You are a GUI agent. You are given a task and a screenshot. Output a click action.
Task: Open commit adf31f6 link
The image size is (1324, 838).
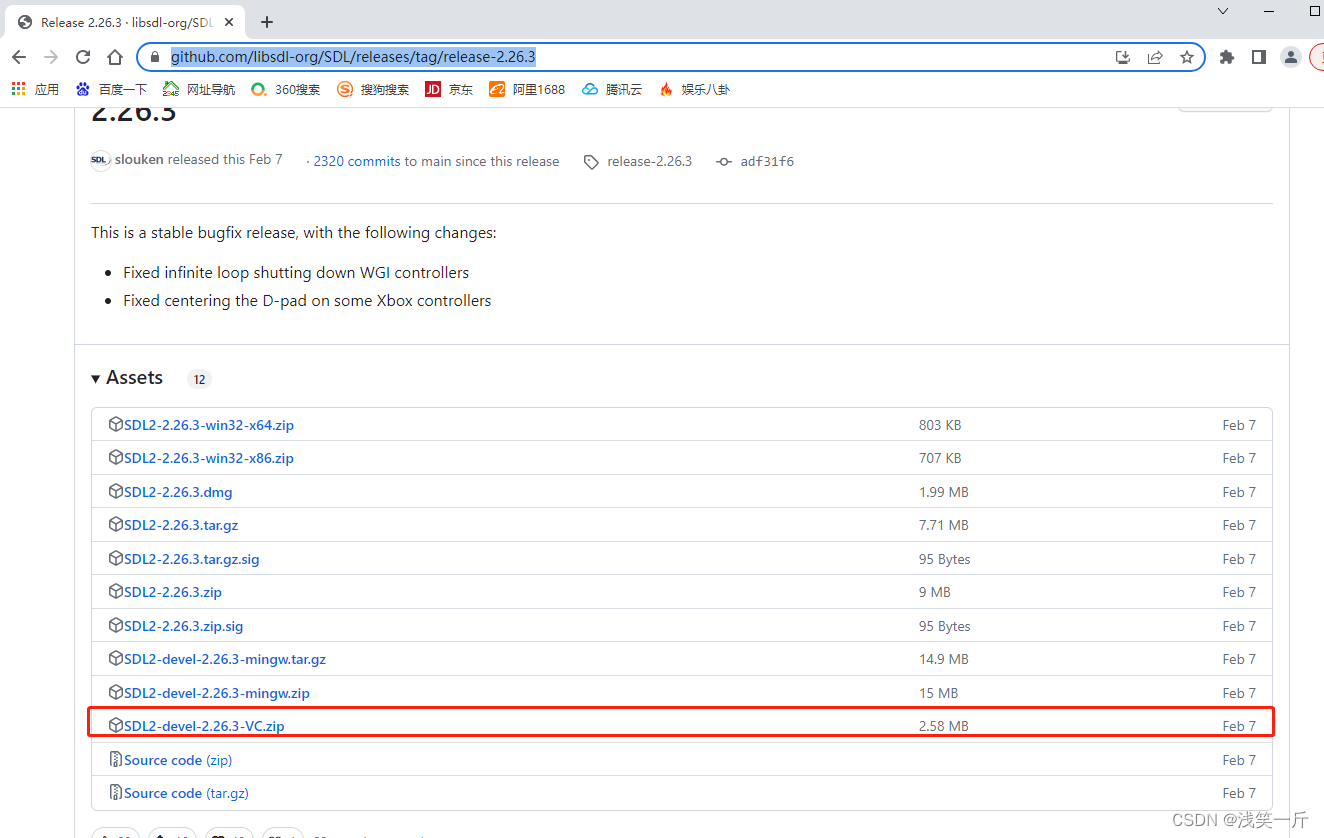pyautogui.click(x=767, y=161)
